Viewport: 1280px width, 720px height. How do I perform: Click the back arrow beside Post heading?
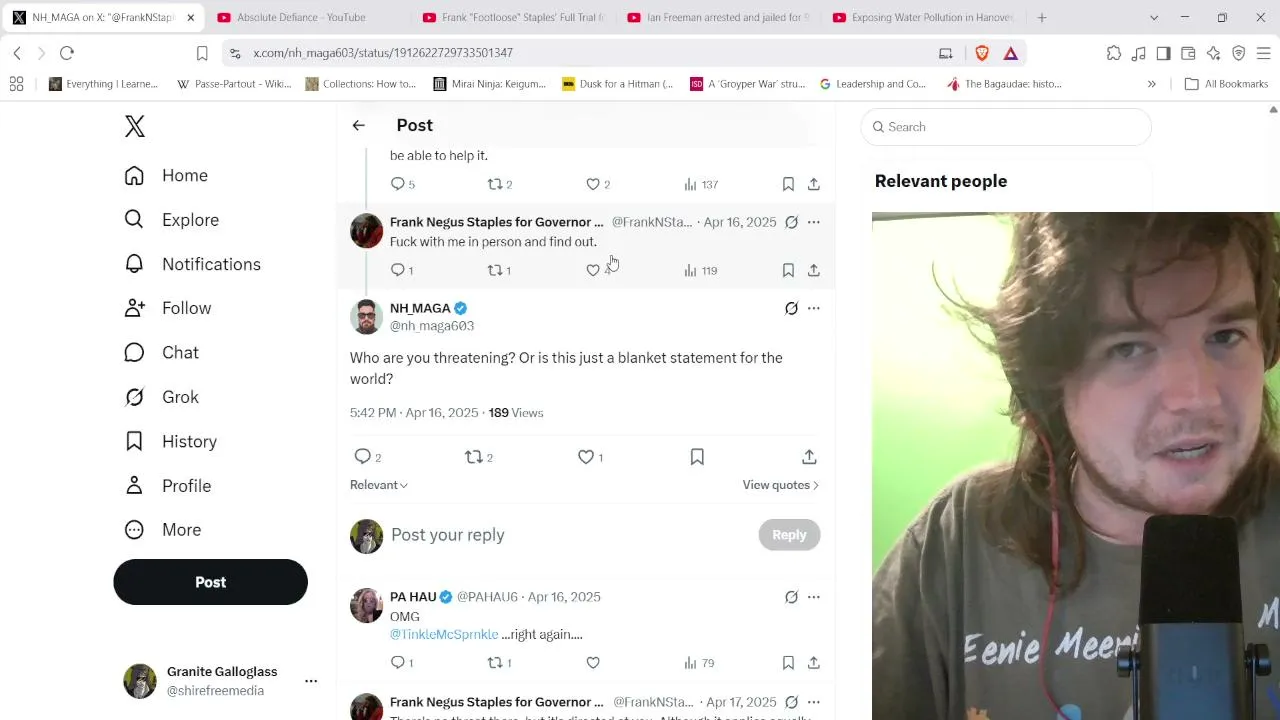[x=359, y=125]
